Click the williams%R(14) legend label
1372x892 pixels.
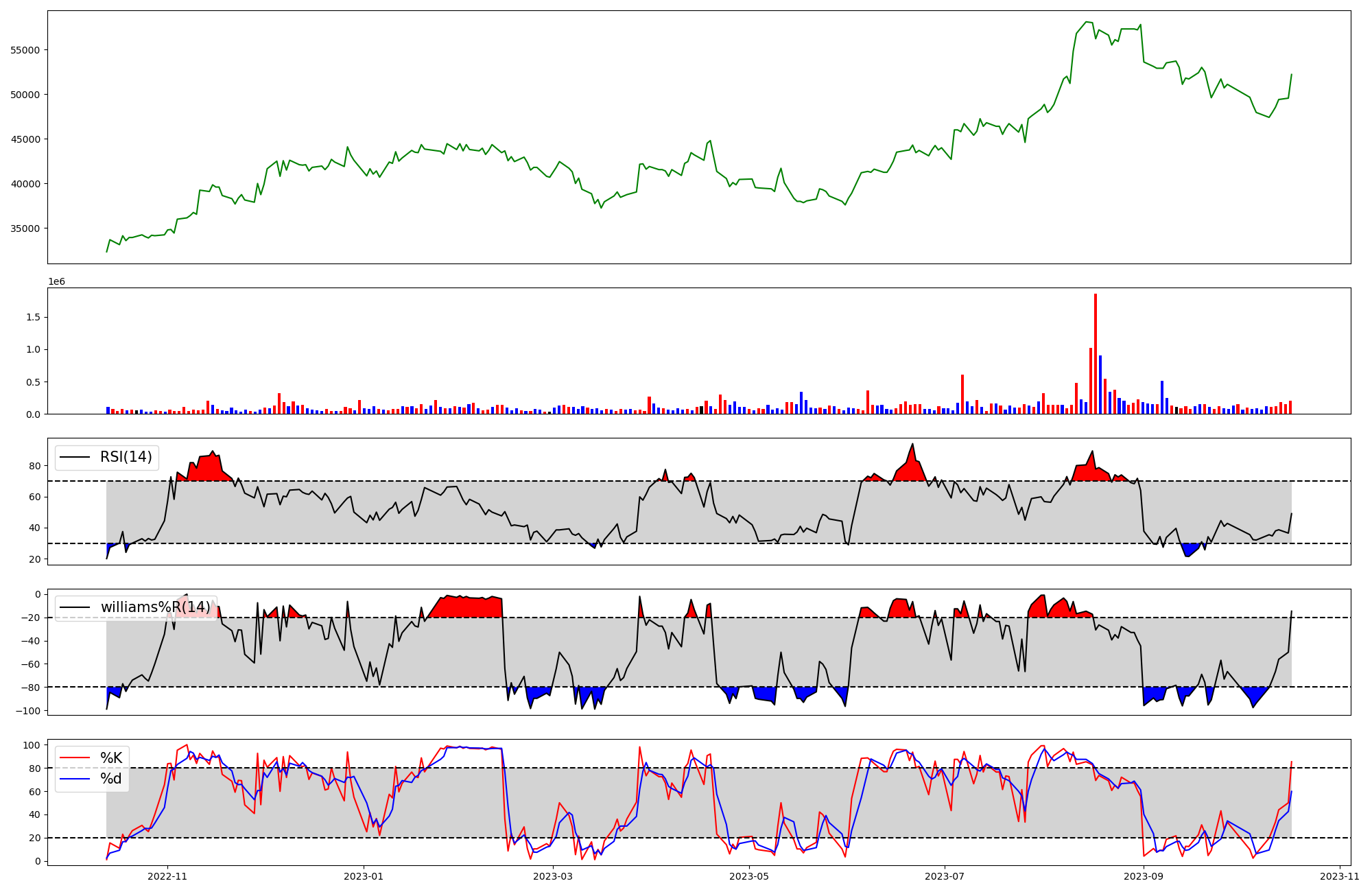tap(155, 607)
